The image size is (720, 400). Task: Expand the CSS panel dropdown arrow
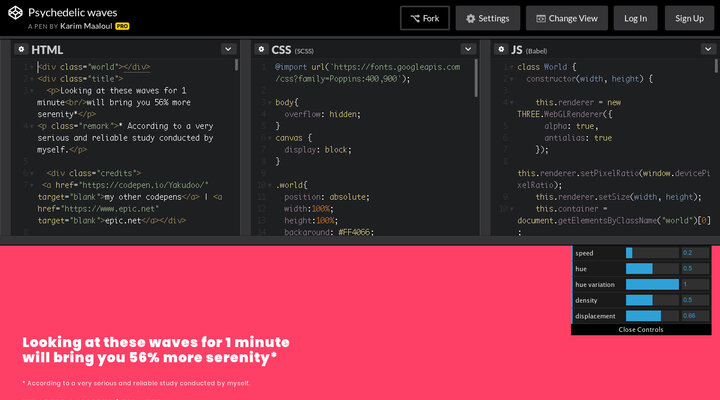(x=468, y=49)
